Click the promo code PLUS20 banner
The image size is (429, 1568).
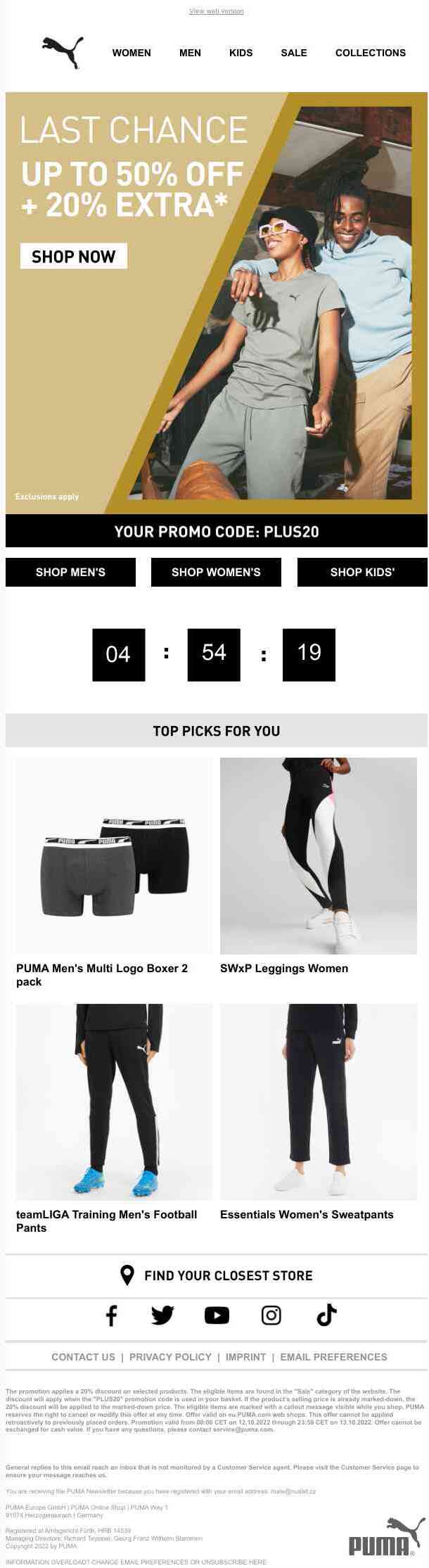[217, 531]
